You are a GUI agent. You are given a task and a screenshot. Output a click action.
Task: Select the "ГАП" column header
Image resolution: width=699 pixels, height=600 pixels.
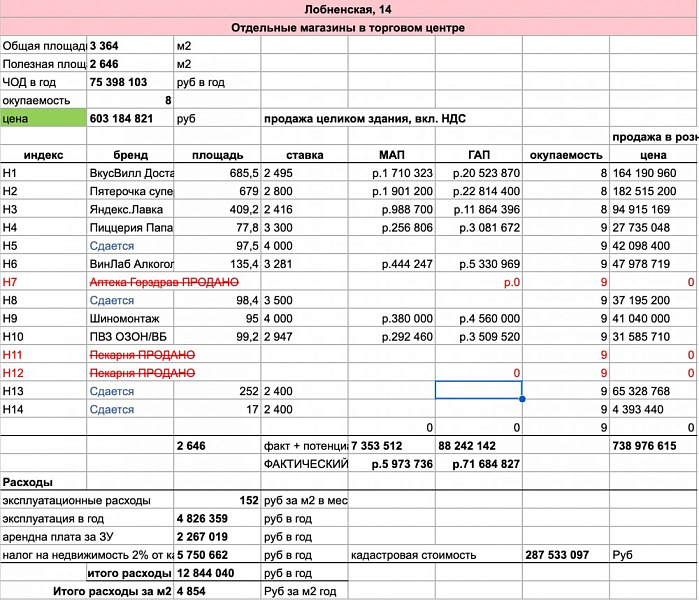pos(478,155)
